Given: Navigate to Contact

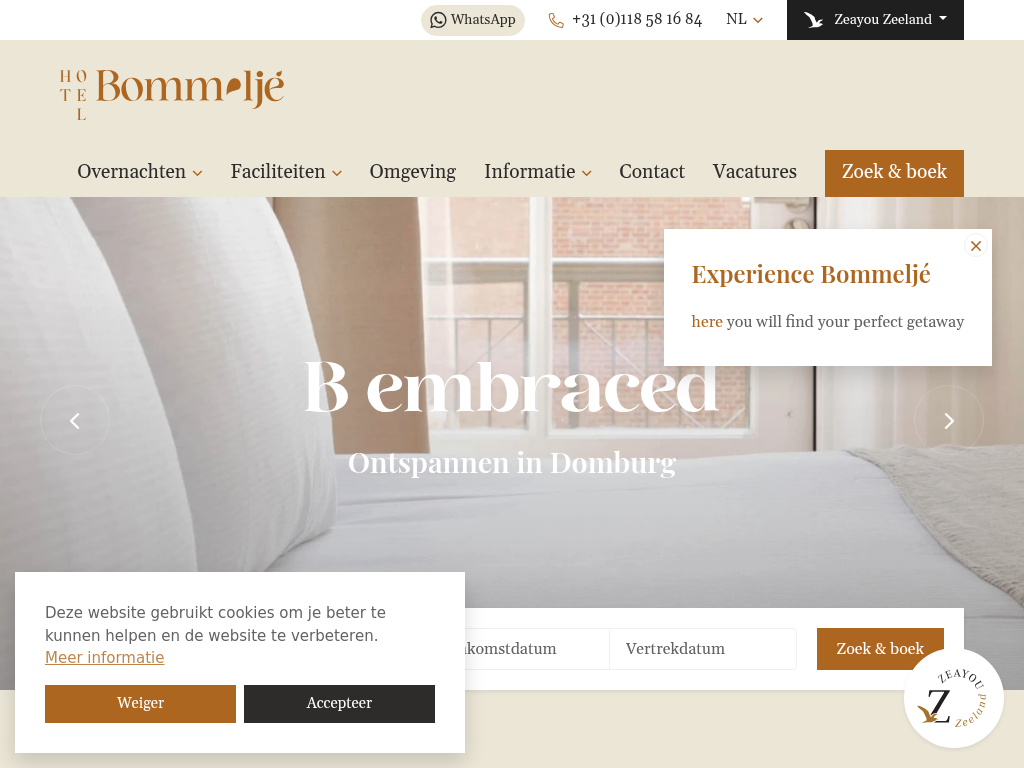Looking at the screenshot, I should click(652, 172).
